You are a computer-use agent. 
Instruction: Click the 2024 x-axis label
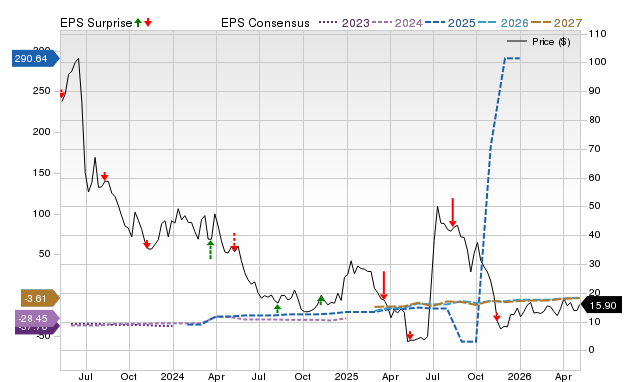point(172,376)
